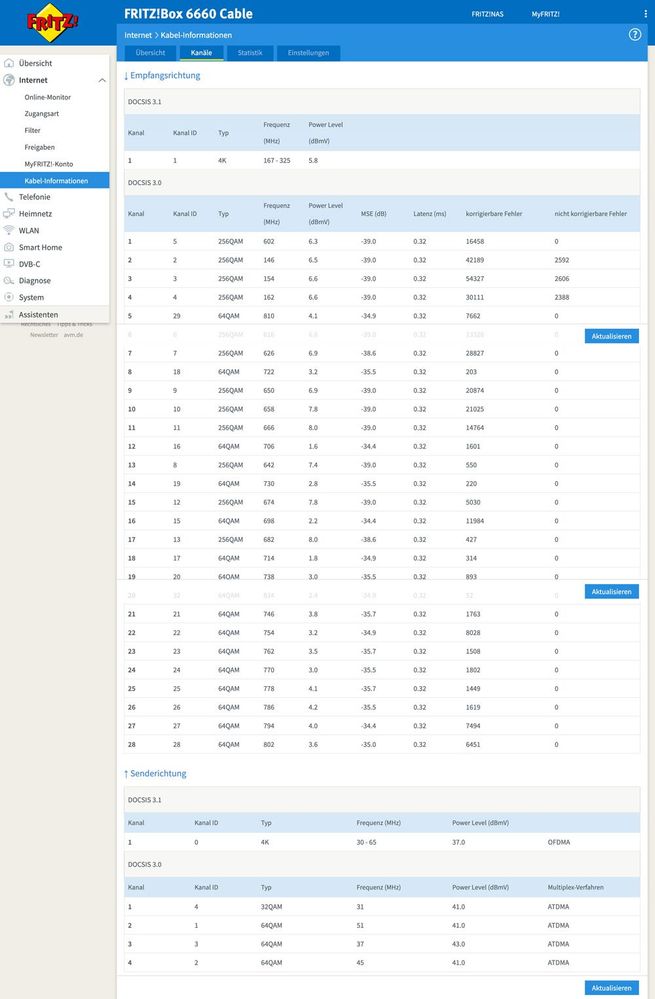Open Filter submenu item
This screenshot has width=655, height=999.
(32, 130)
